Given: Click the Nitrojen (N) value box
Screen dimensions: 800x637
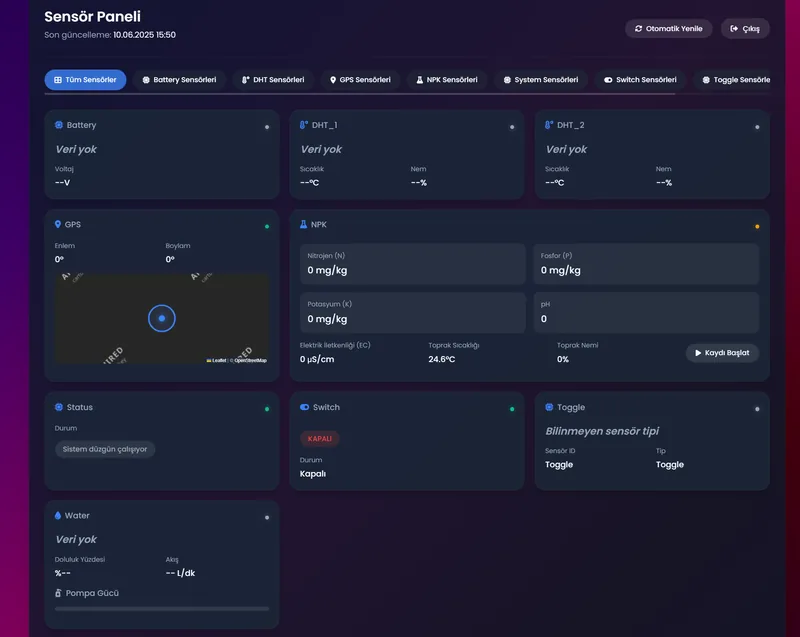Looking at the screenshot, I should 412,264.
